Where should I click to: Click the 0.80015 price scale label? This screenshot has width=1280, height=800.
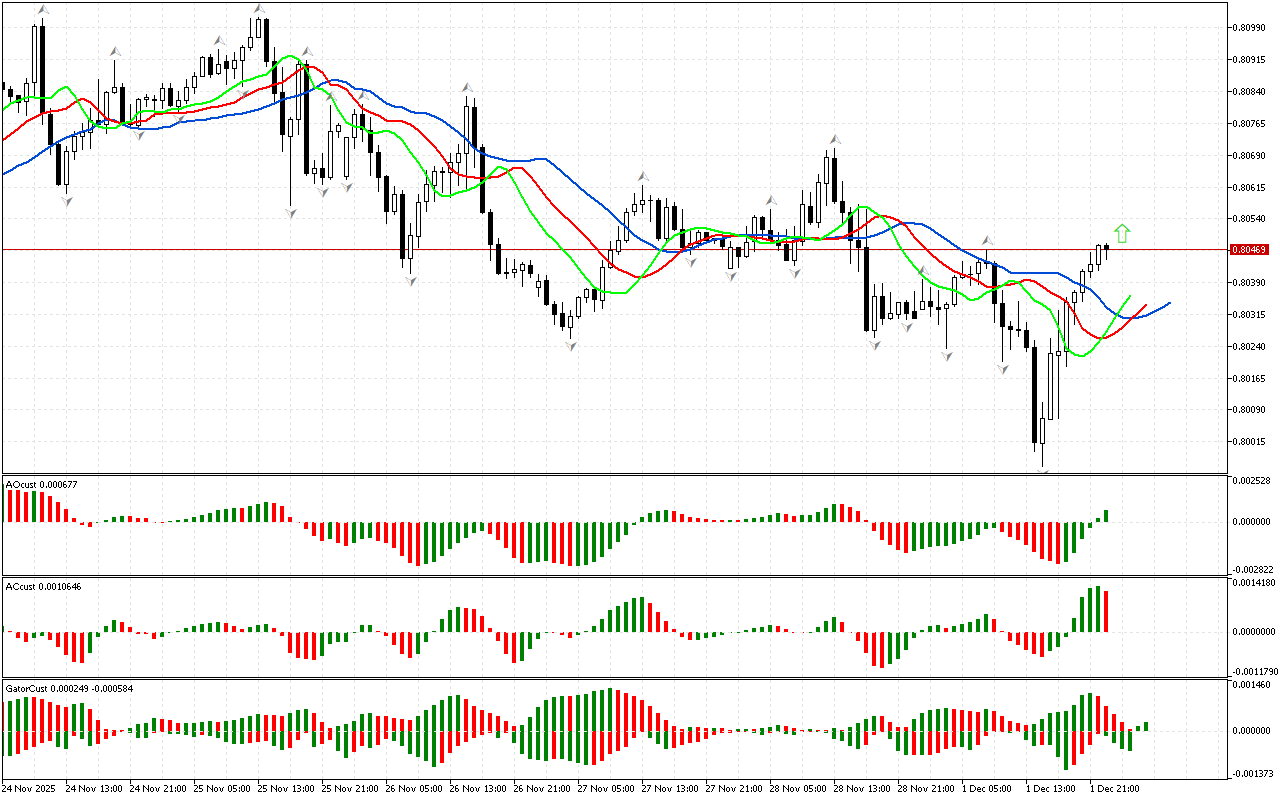(x=1248, y=441)
